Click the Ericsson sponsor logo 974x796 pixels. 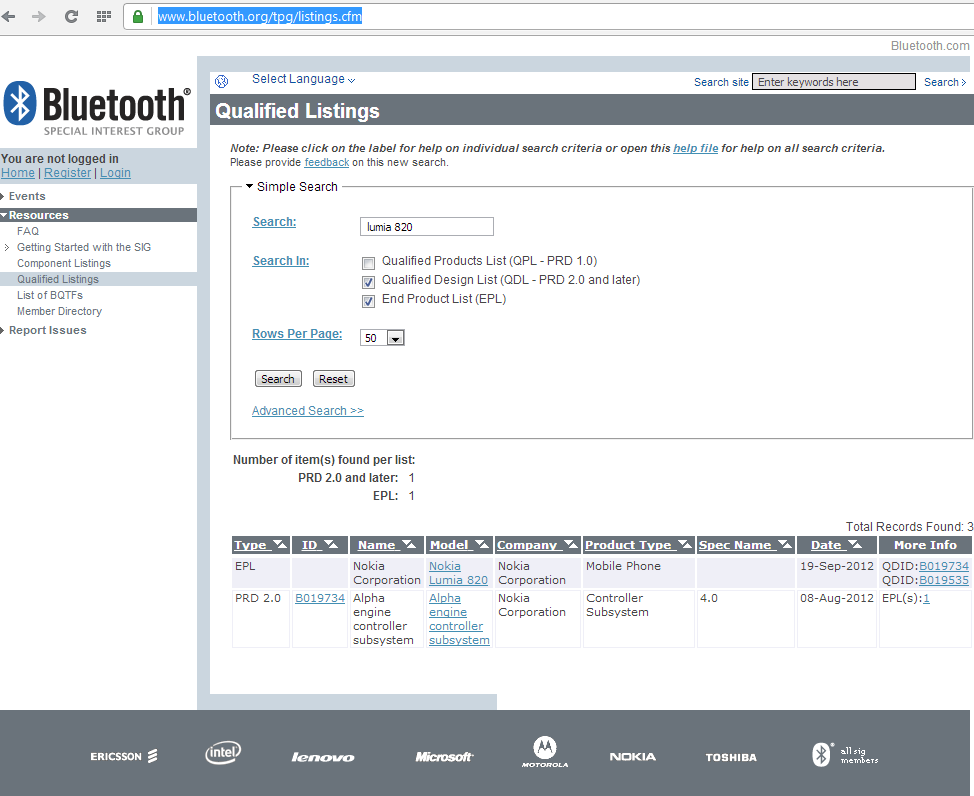(124, 756)
